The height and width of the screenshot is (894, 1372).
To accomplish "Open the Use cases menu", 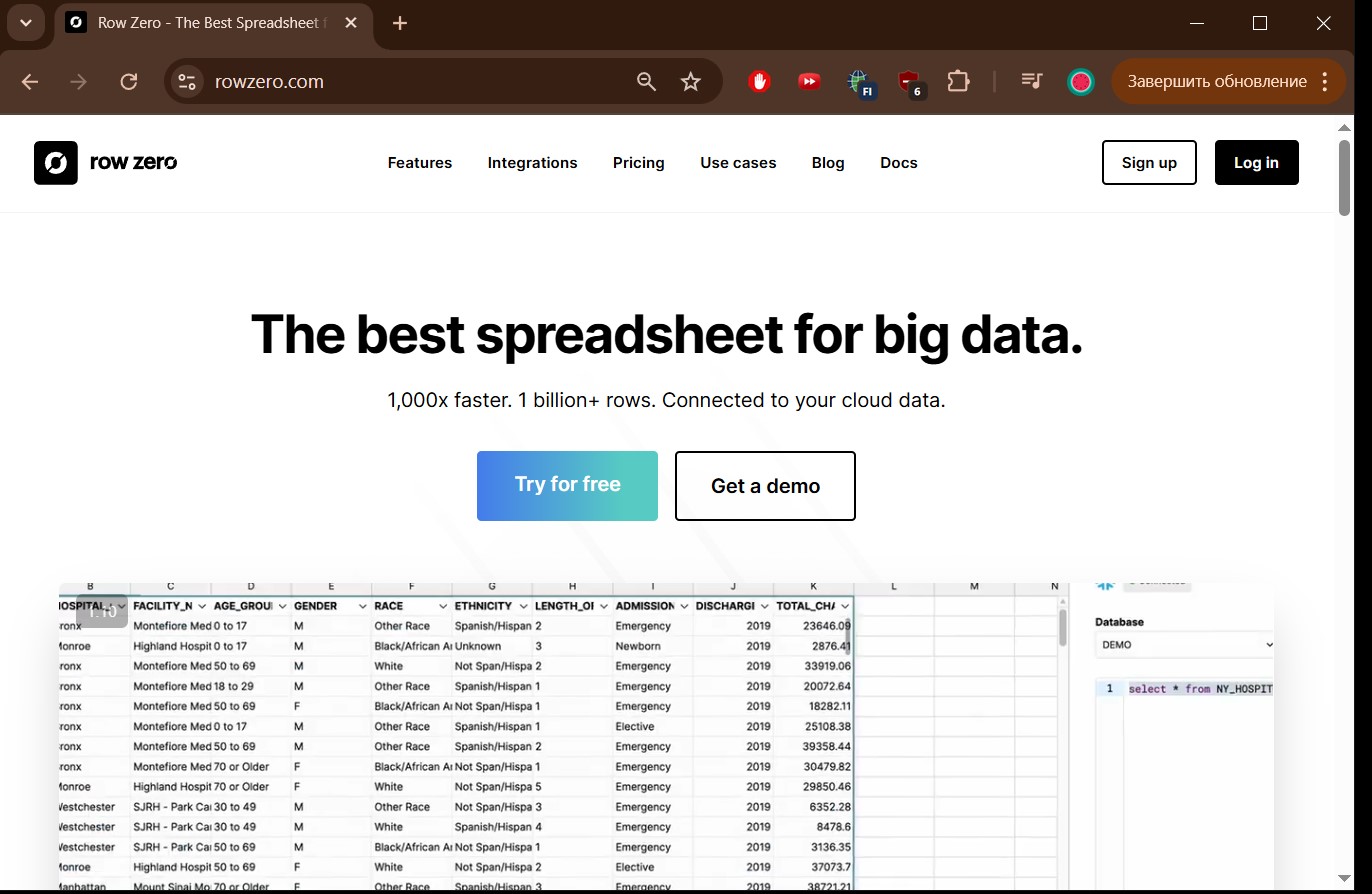I will (x=738, y=163).
